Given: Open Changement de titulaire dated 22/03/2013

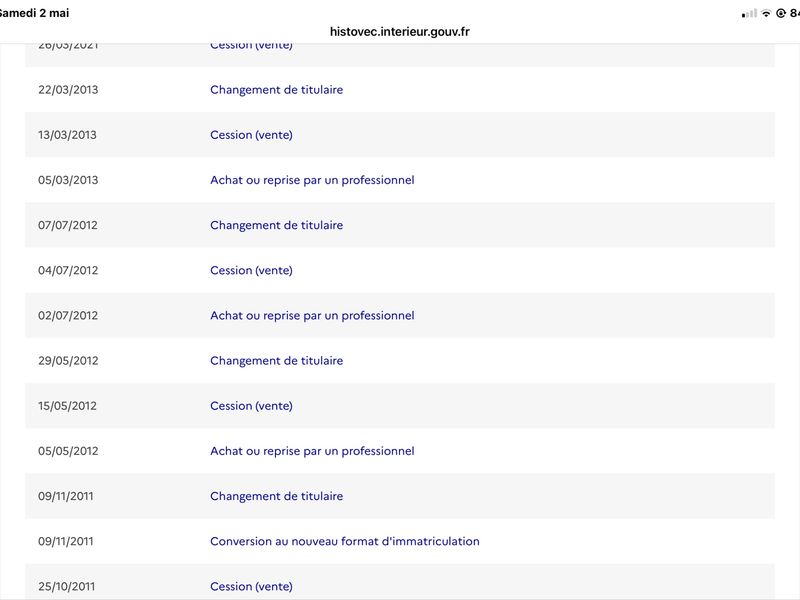Looking at the screenshot, I should (x=277, y=90).
